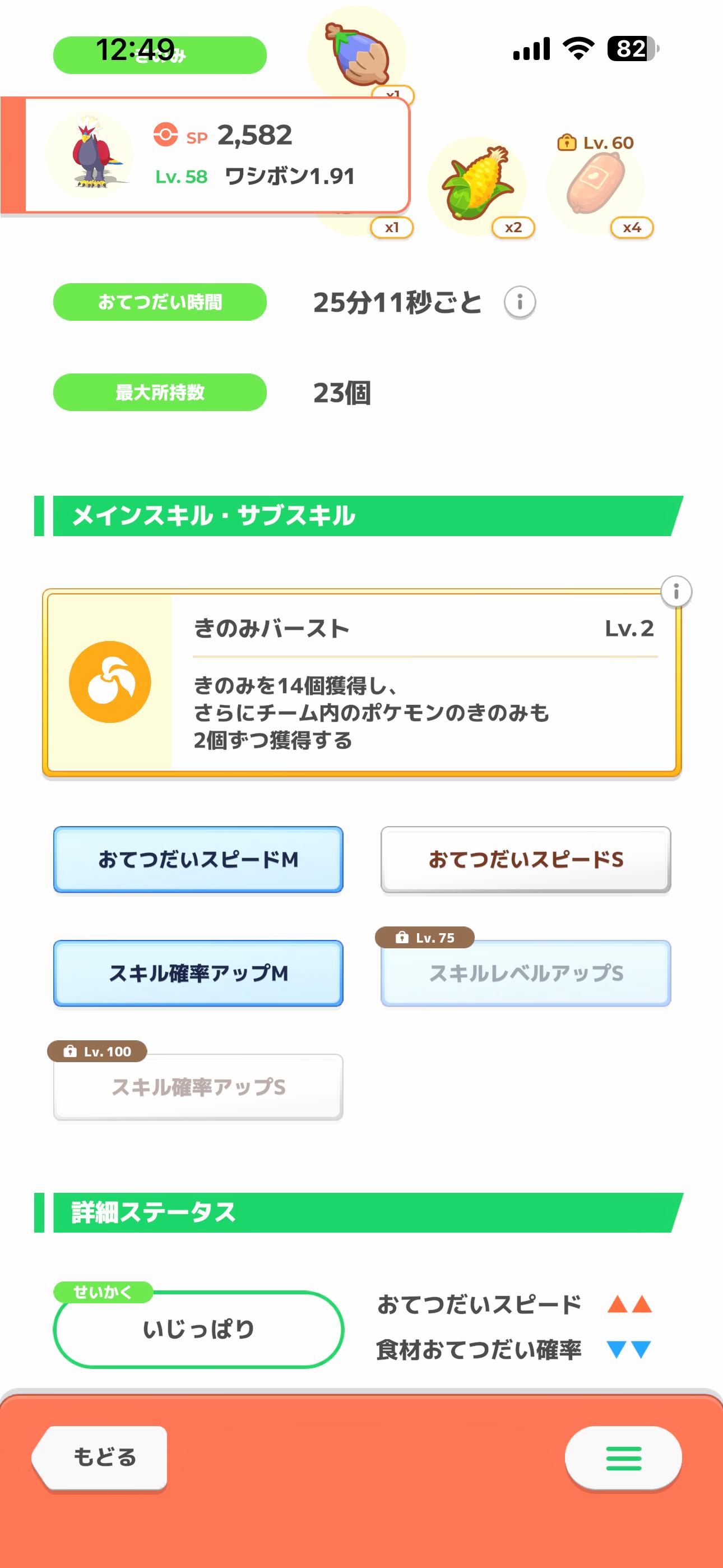Tap the orange きのみバースト skill icon
Image resolution: width=723 pixels, height=1568 pixels.
click(x=110, y=682)
